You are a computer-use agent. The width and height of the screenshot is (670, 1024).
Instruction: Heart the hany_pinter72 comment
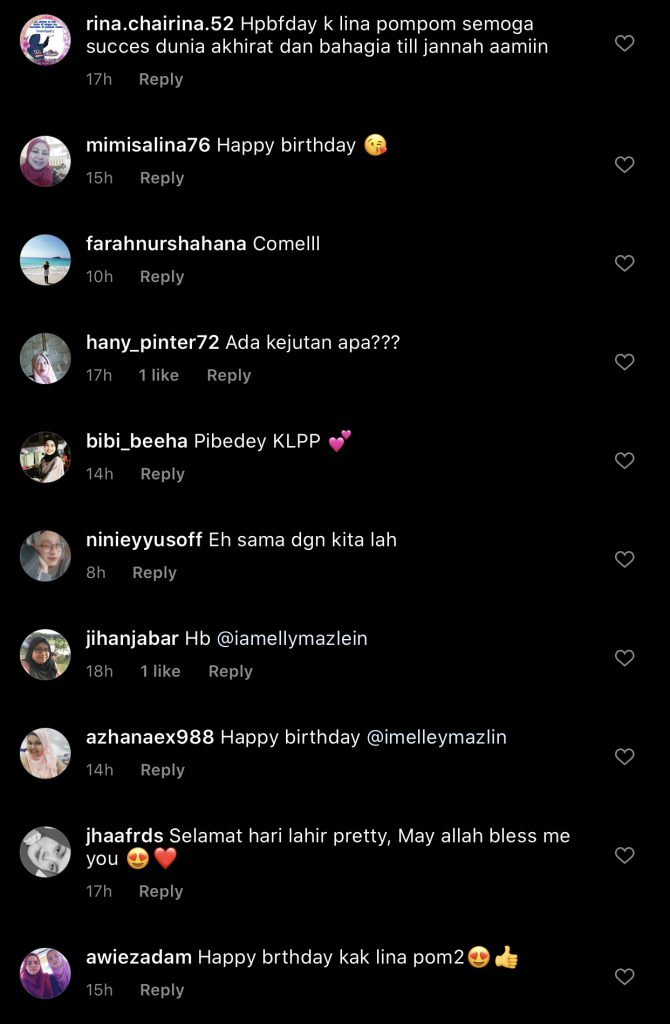[x=624, y=362]
